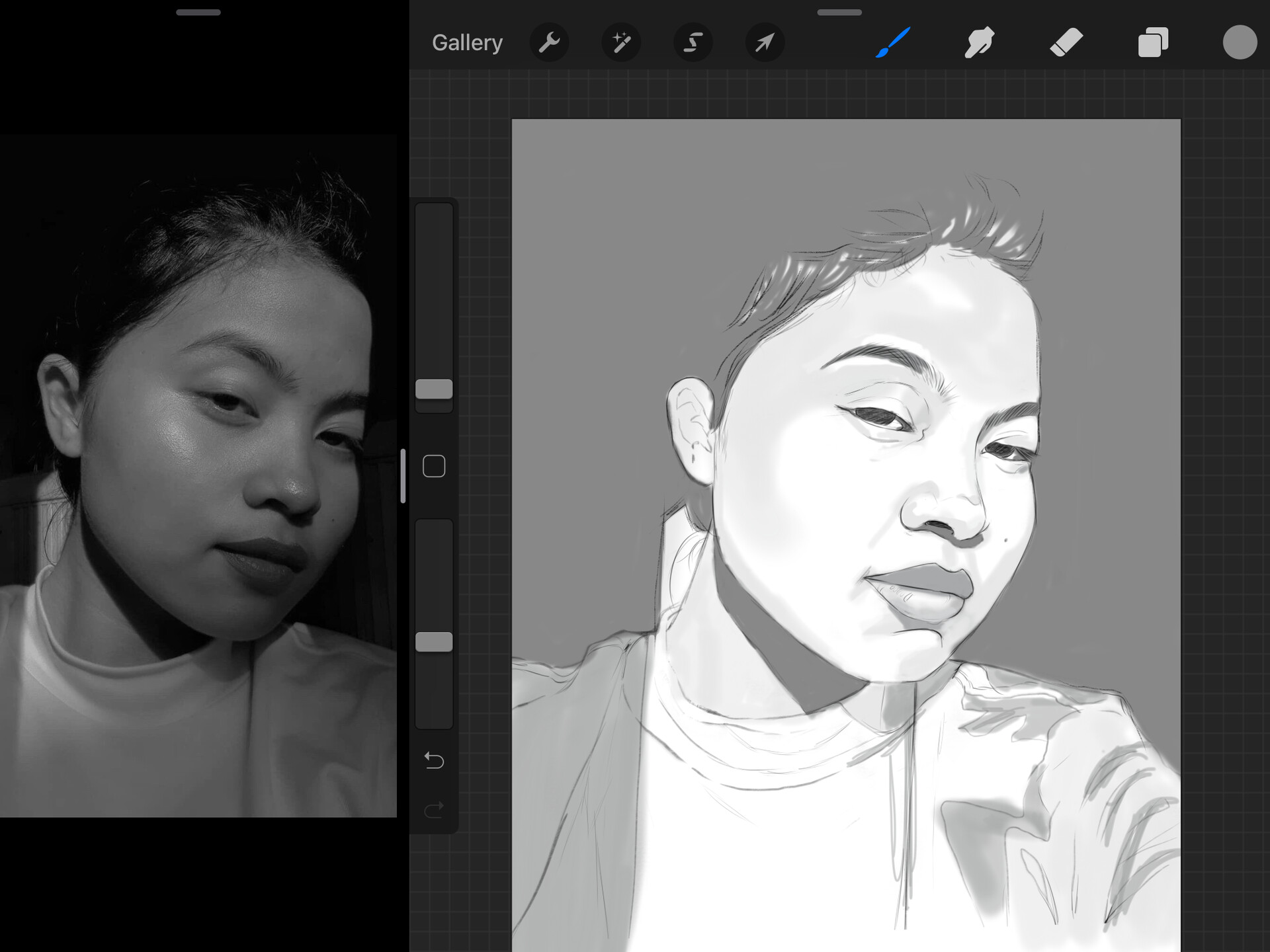This screenshot has height=952, width=1270.
Task: Open the Actions wrench menu
Action: (x=549, y=43)
